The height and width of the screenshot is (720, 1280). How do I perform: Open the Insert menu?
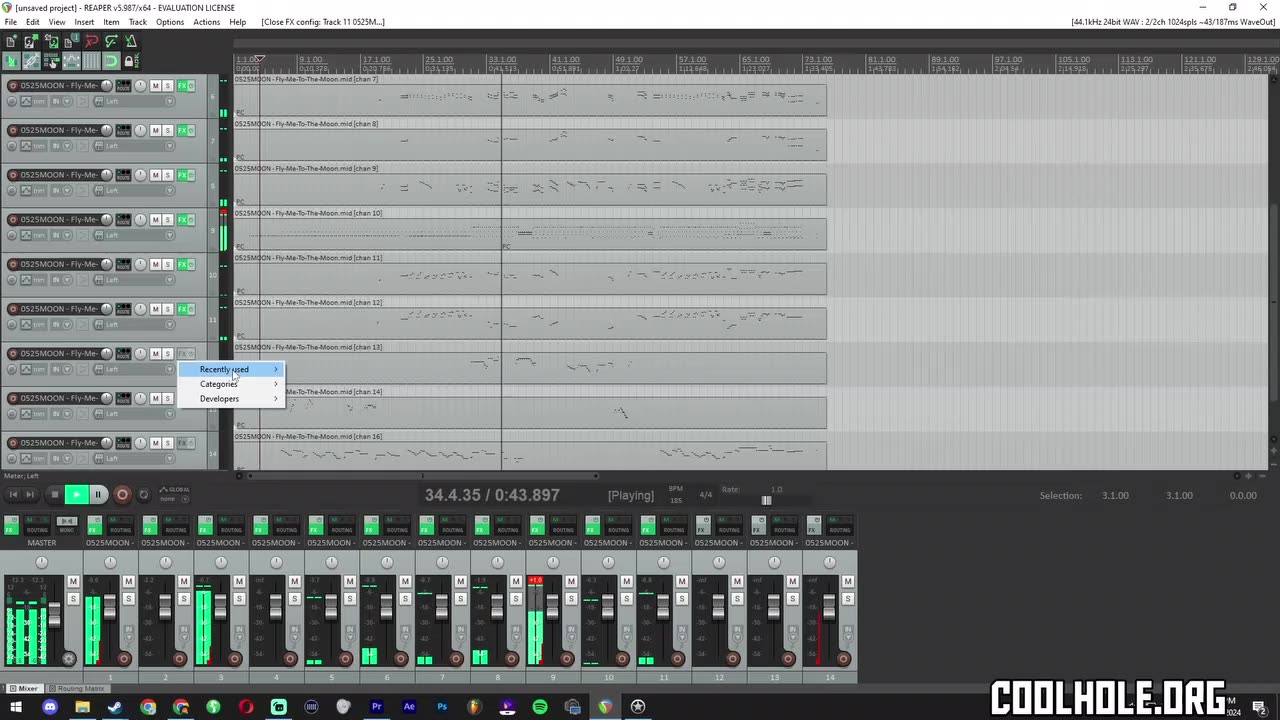point(84,22)
